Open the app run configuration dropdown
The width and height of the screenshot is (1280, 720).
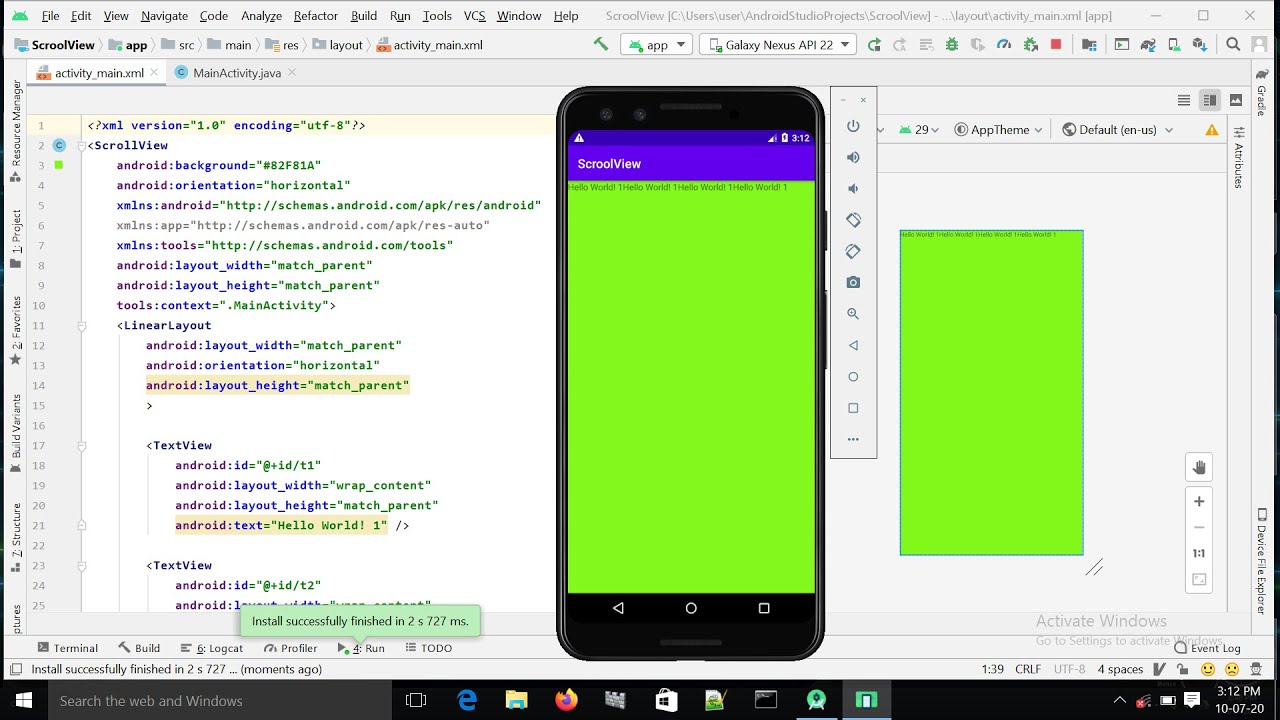pyautogui.click(x=656, y=45)
